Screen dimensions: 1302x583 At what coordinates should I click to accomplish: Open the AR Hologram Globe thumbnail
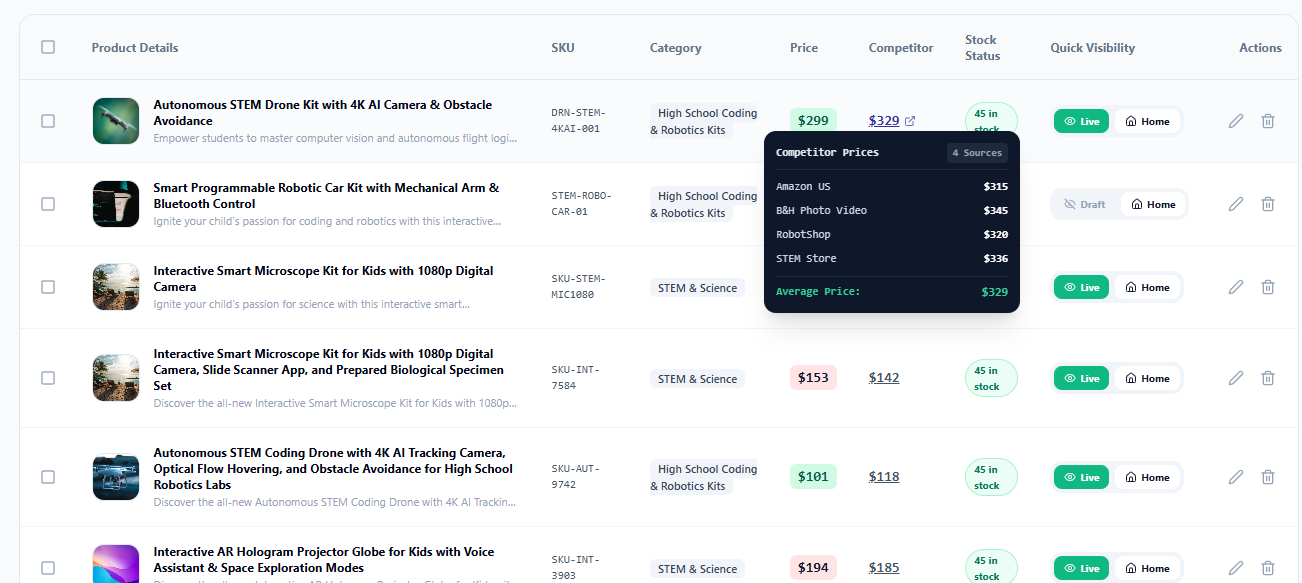116,564
